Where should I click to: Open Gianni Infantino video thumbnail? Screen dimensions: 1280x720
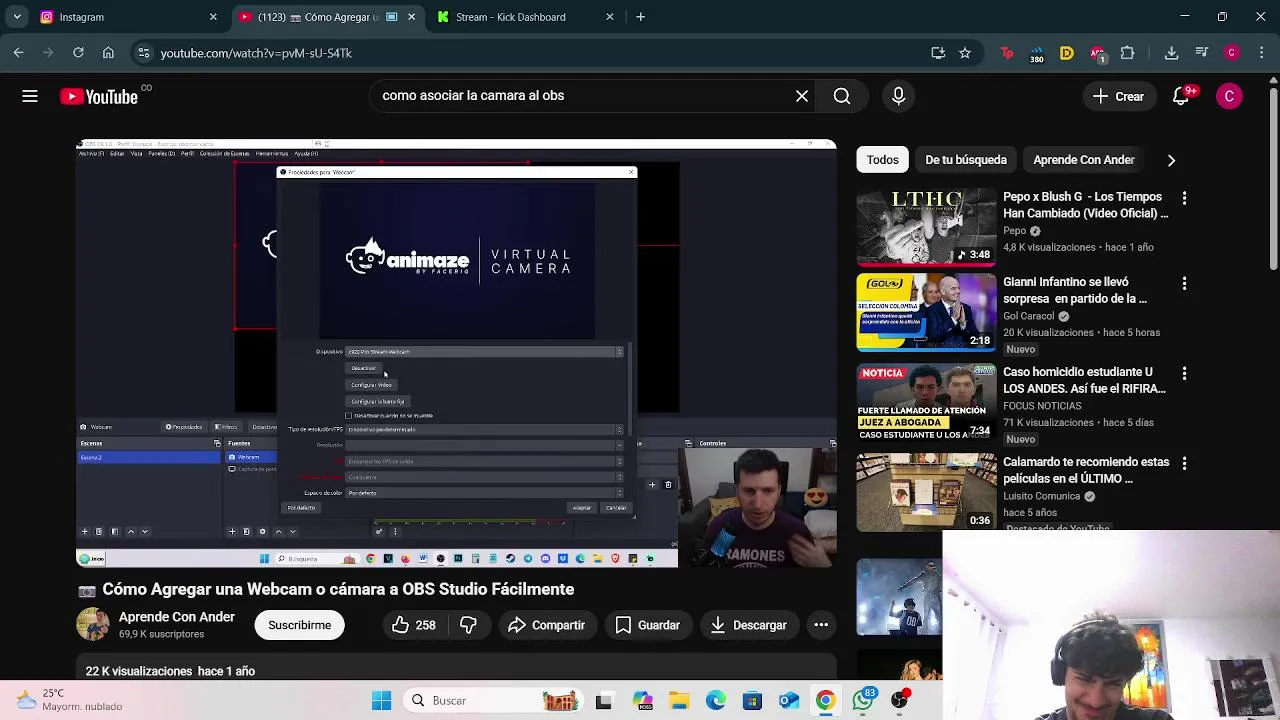(x=926, y=312)
